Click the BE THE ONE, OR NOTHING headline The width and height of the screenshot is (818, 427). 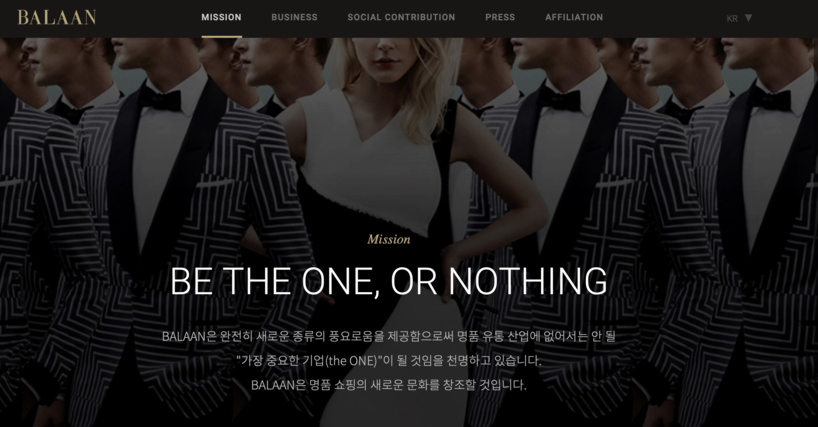(x=389, y=281)
